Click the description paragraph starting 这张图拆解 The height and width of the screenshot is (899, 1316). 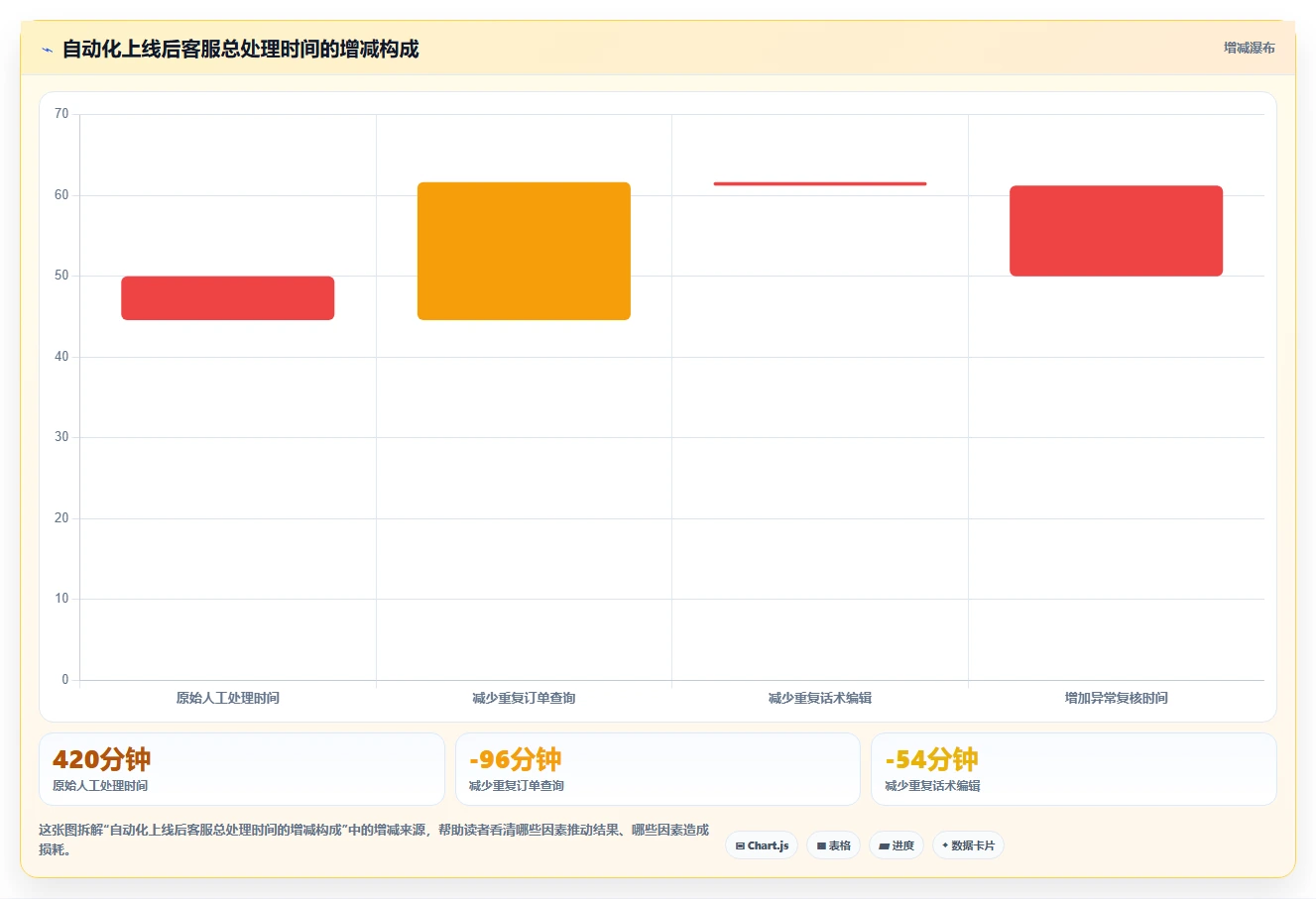pyautogui.click(x=374, y=840)
